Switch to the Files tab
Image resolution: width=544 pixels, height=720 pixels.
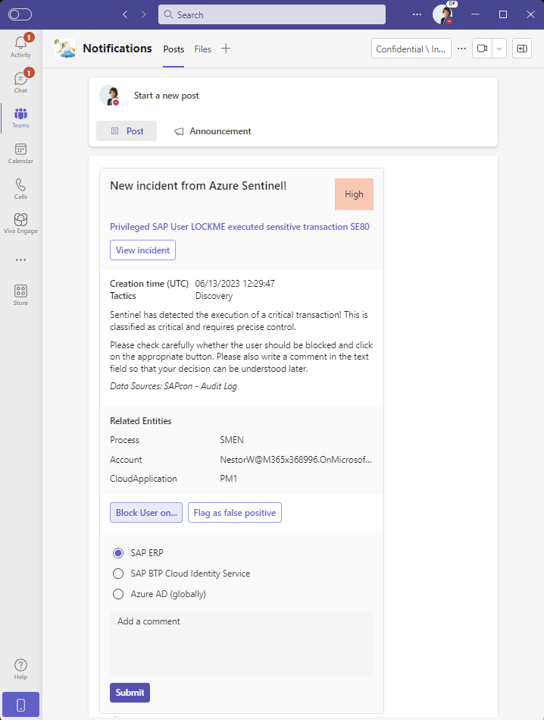click(x=202, y=49)
